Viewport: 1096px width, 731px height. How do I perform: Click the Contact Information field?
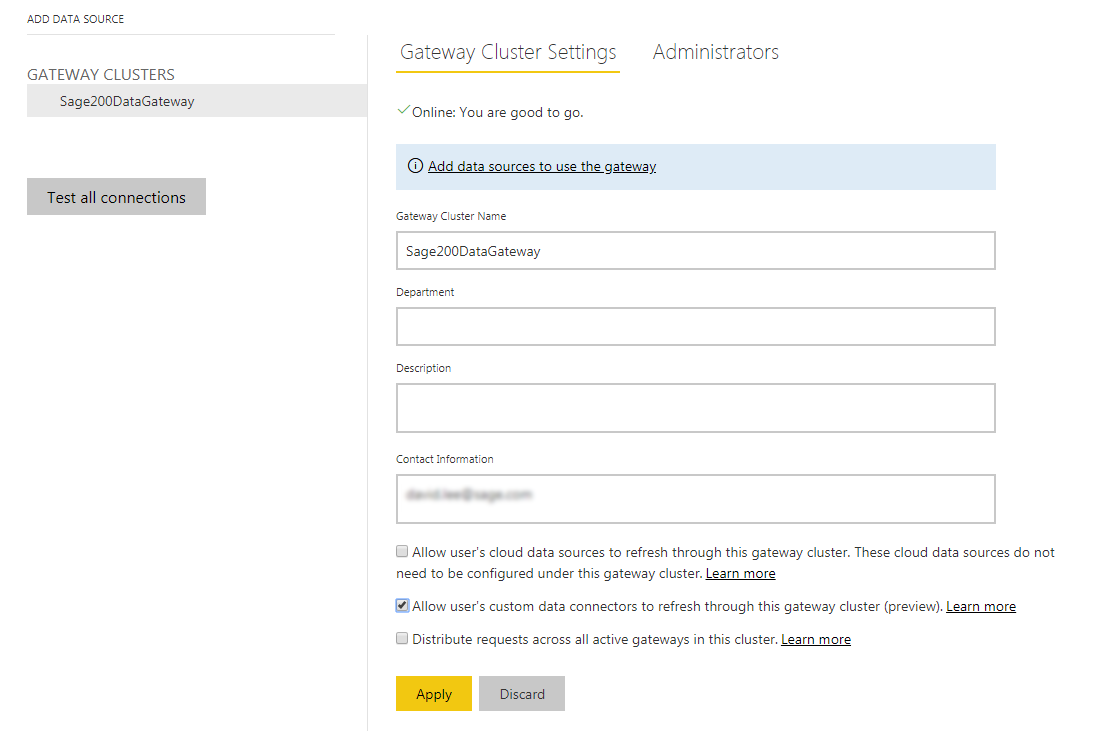click(x=696, y=498)
